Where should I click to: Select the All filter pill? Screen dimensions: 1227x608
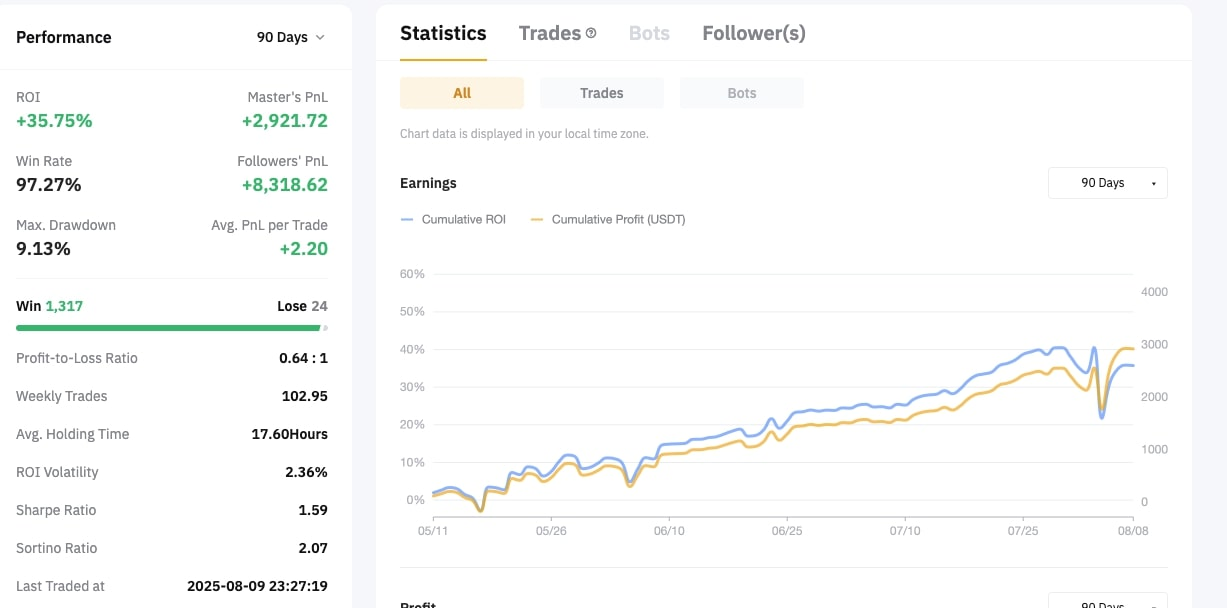point(461,93)
